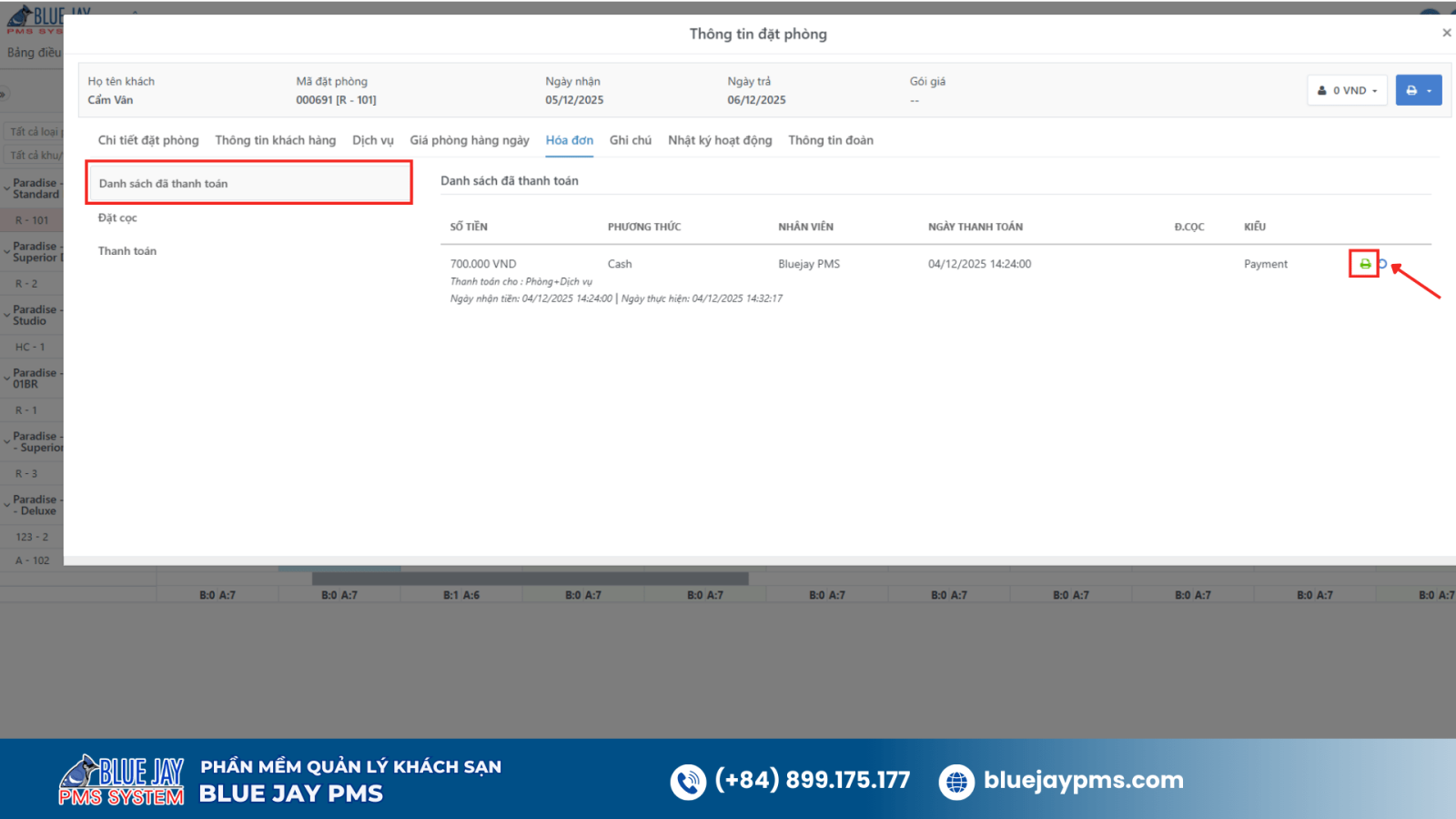Image resolution: width=1456 pixels, height=819 pixels.
Task: Open the Dịch vụ tab
Action: (x=372, y=140)
